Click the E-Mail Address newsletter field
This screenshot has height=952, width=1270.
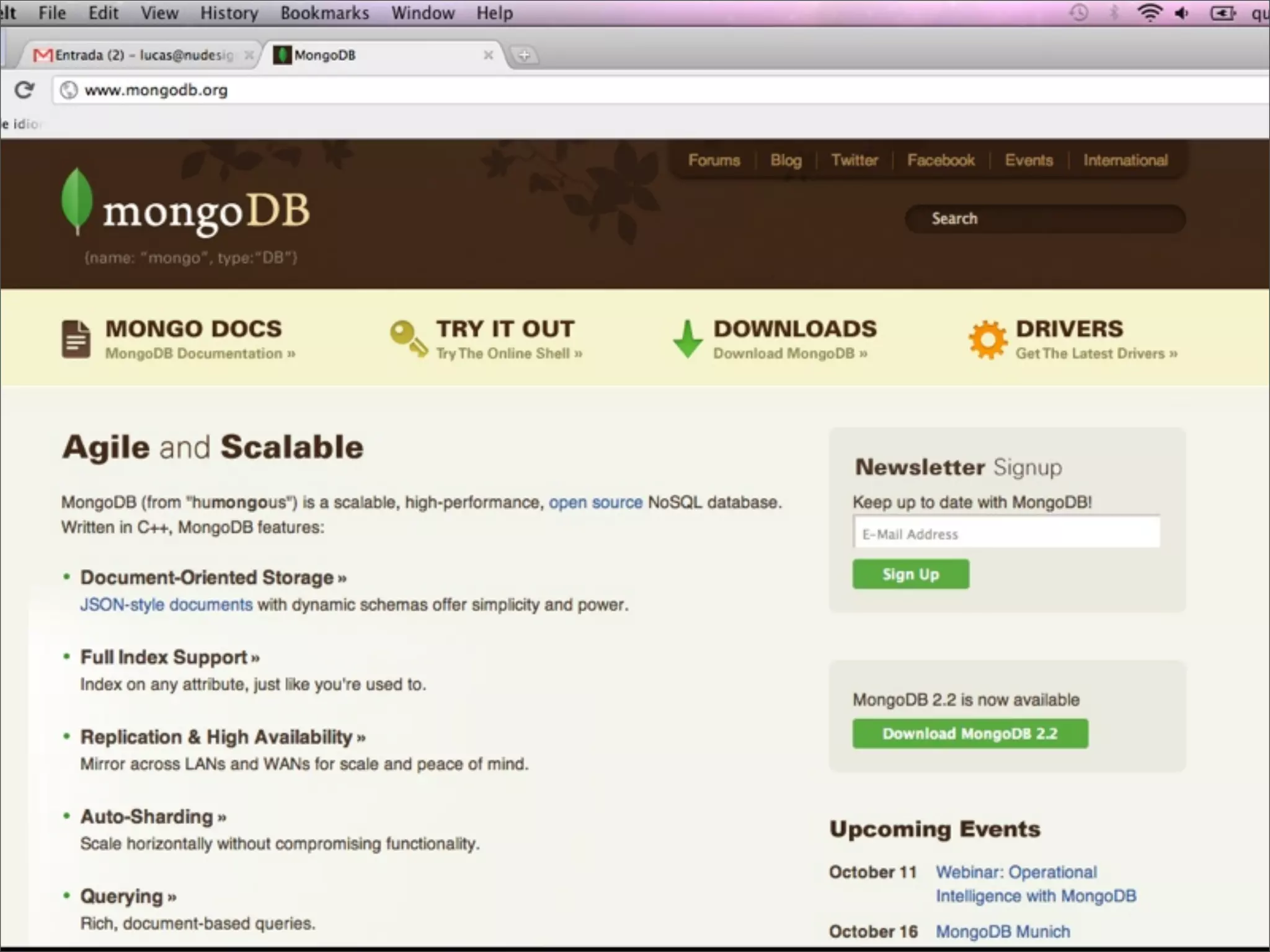click(1006, 532)
